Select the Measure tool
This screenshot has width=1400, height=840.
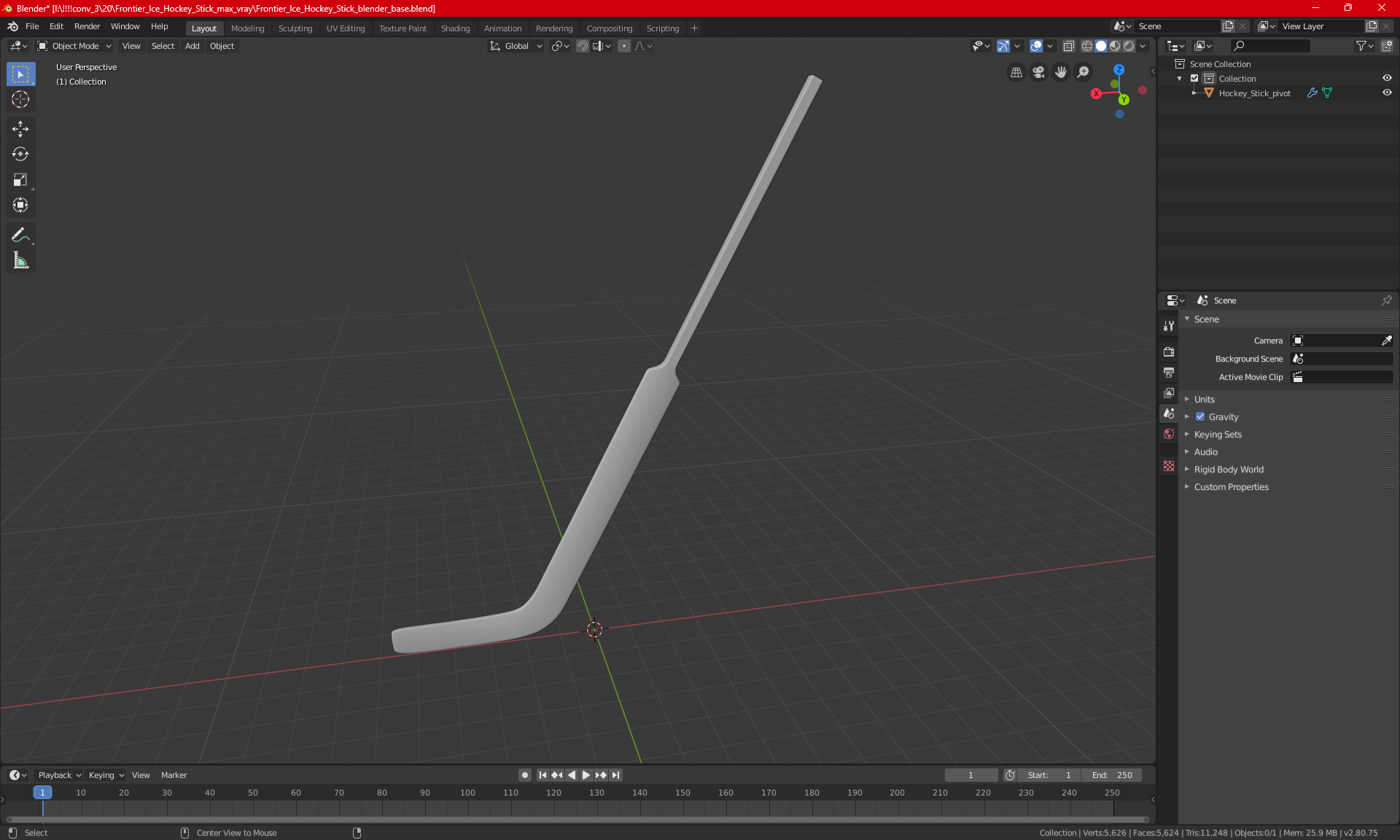point(20,260)
